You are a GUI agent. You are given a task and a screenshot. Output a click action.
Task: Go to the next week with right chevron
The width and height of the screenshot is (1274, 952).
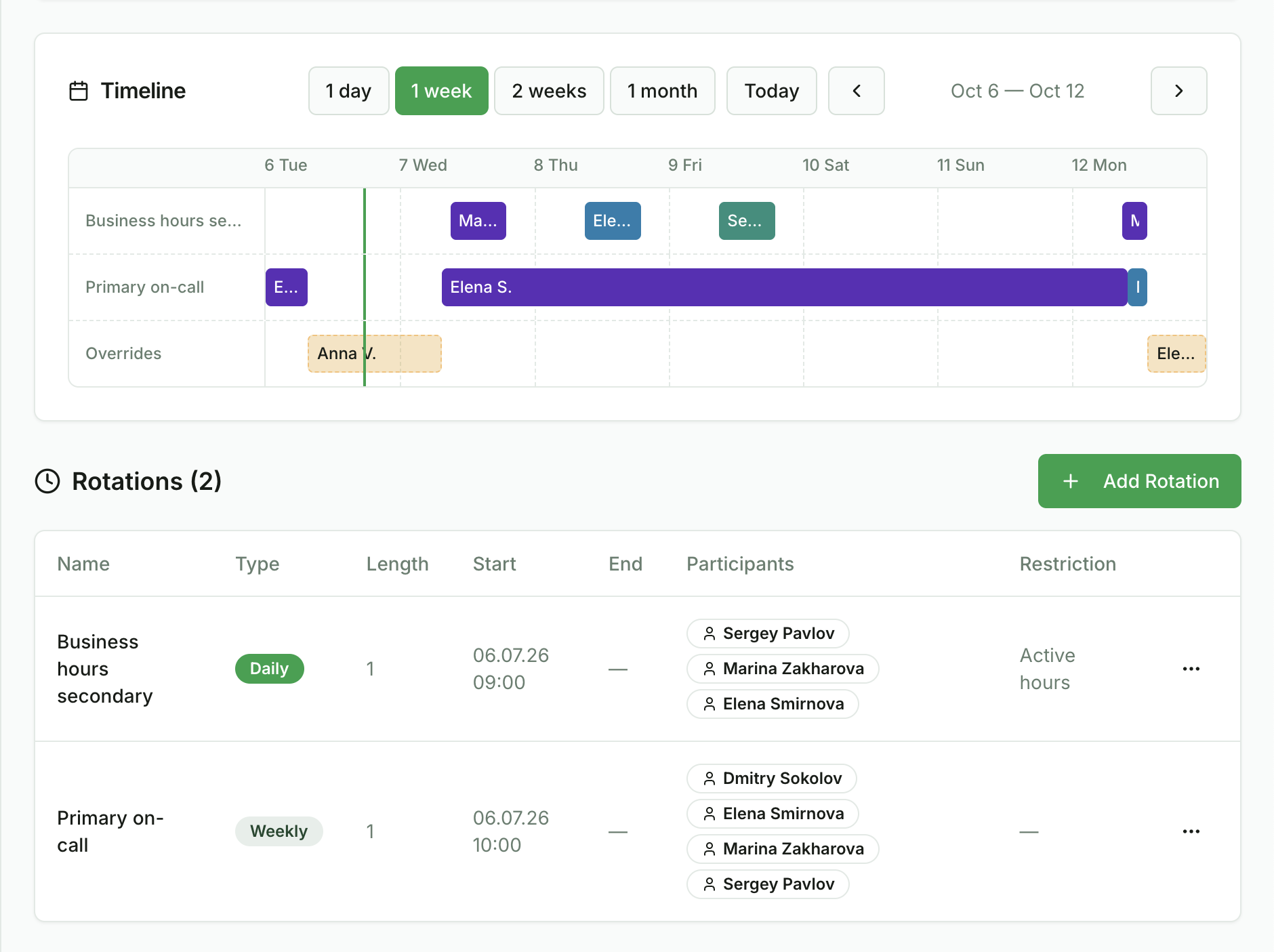point(1178,91)
